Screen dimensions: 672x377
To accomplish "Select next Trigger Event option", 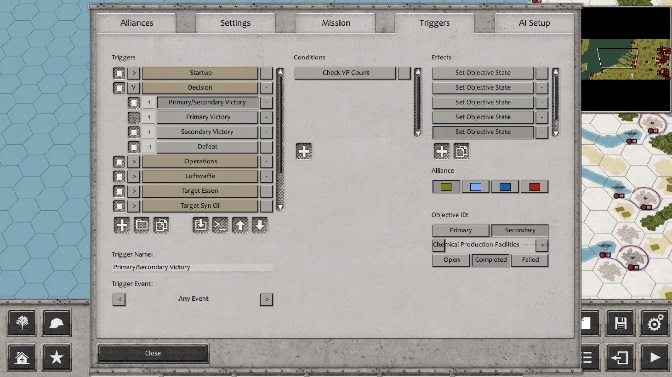I will click(267, 299).
